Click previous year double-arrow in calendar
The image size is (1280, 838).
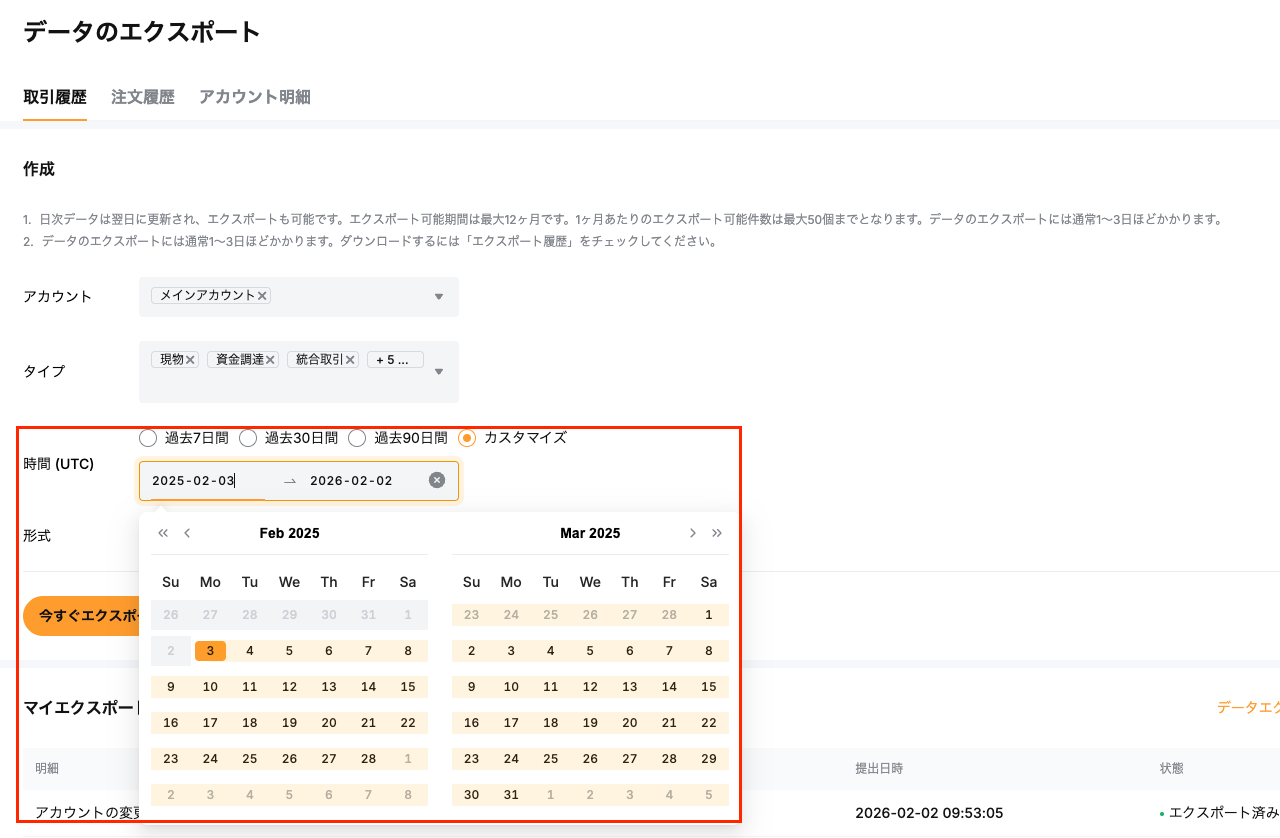point(163,533)
